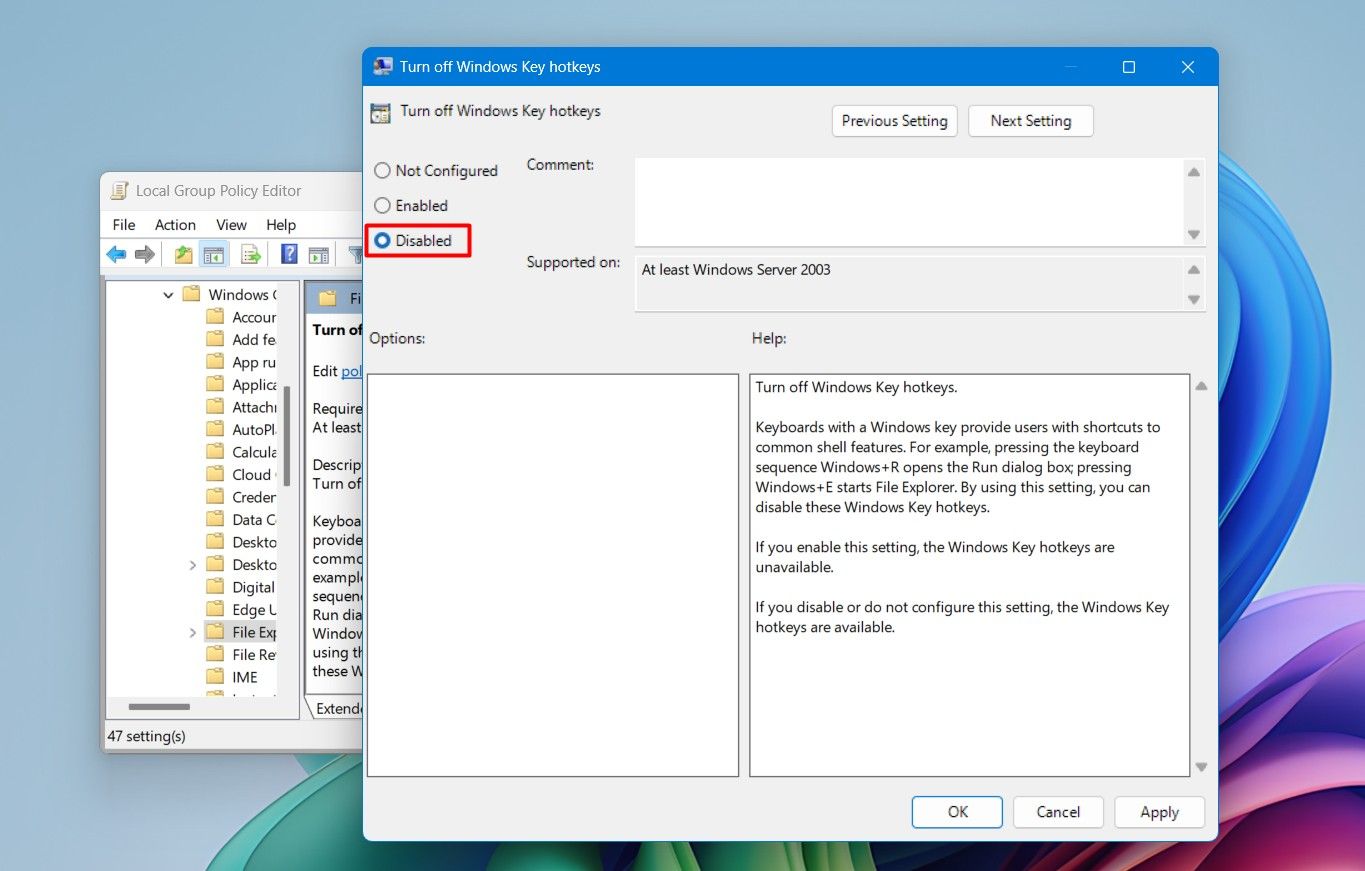
Task: Click inside the Options pane
Action: click(x=553, y=575)
